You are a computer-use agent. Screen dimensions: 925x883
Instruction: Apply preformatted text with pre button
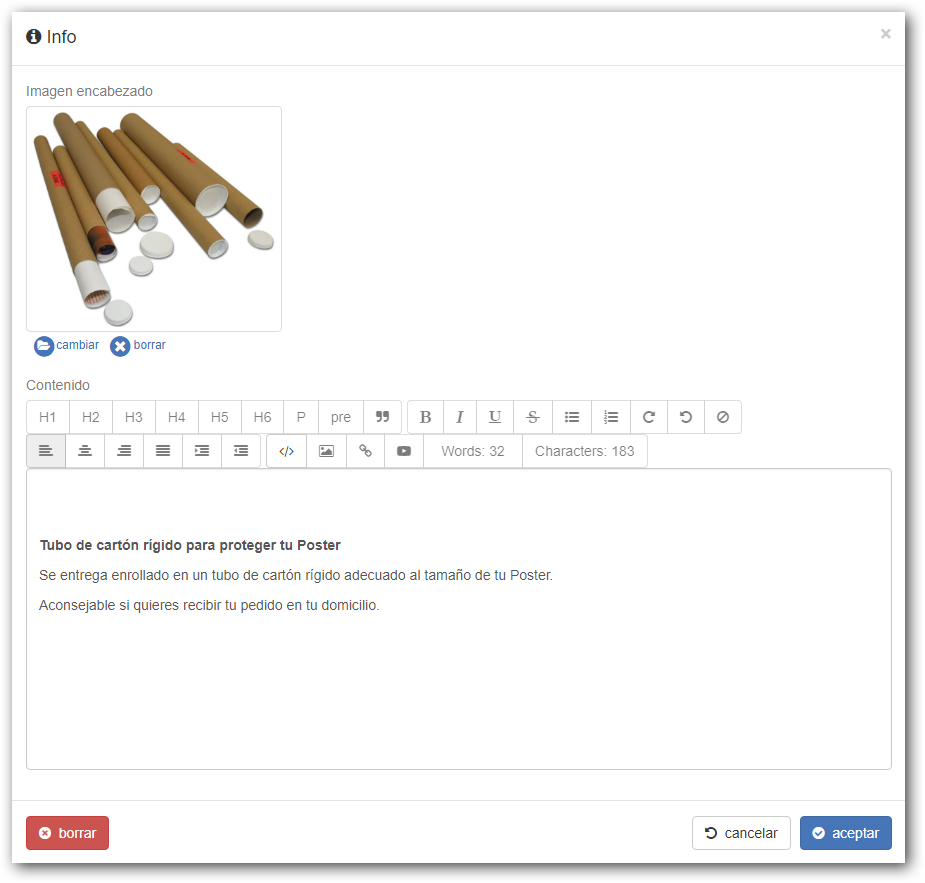[x=341, y=417]
